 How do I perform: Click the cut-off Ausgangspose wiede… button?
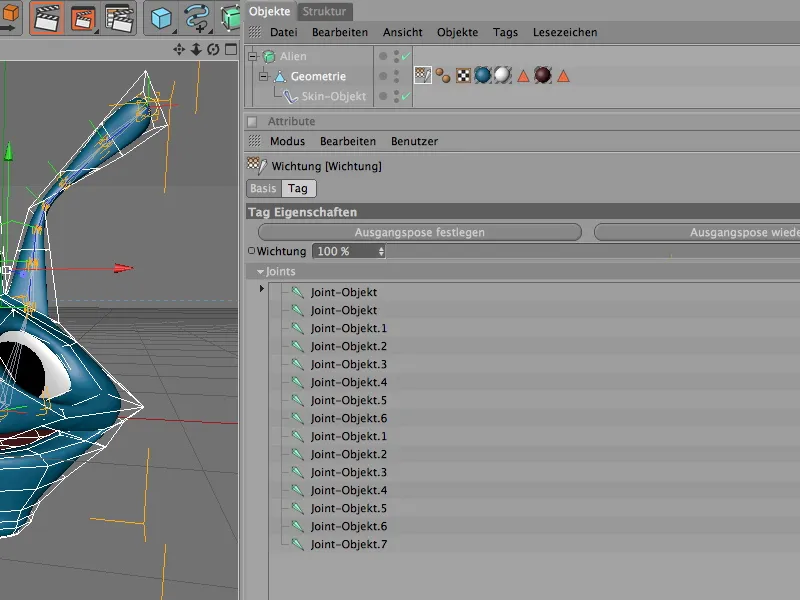coord(697,232)
